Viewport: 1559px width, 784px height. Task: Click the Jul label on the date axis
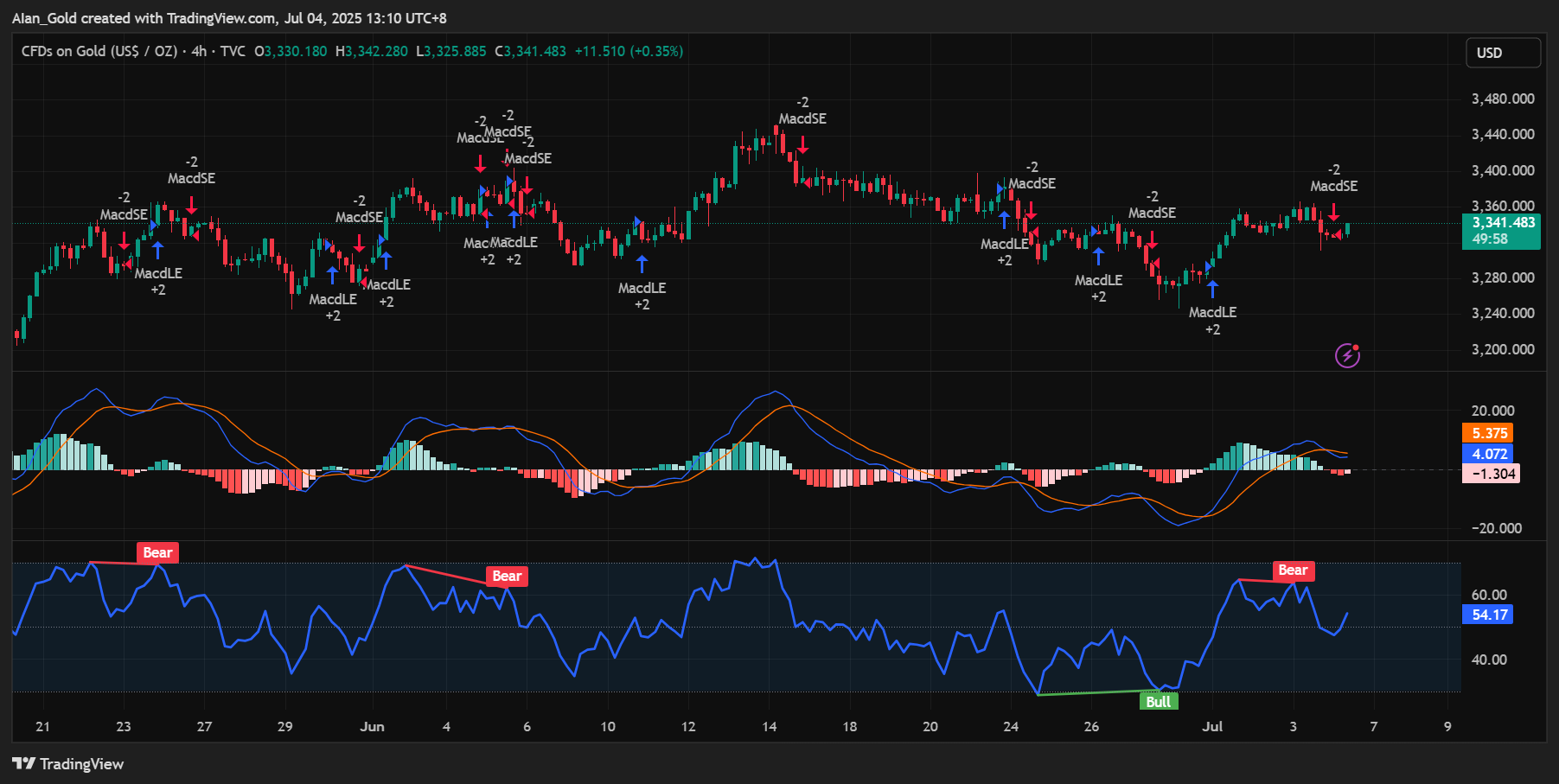click(1212, 726)
